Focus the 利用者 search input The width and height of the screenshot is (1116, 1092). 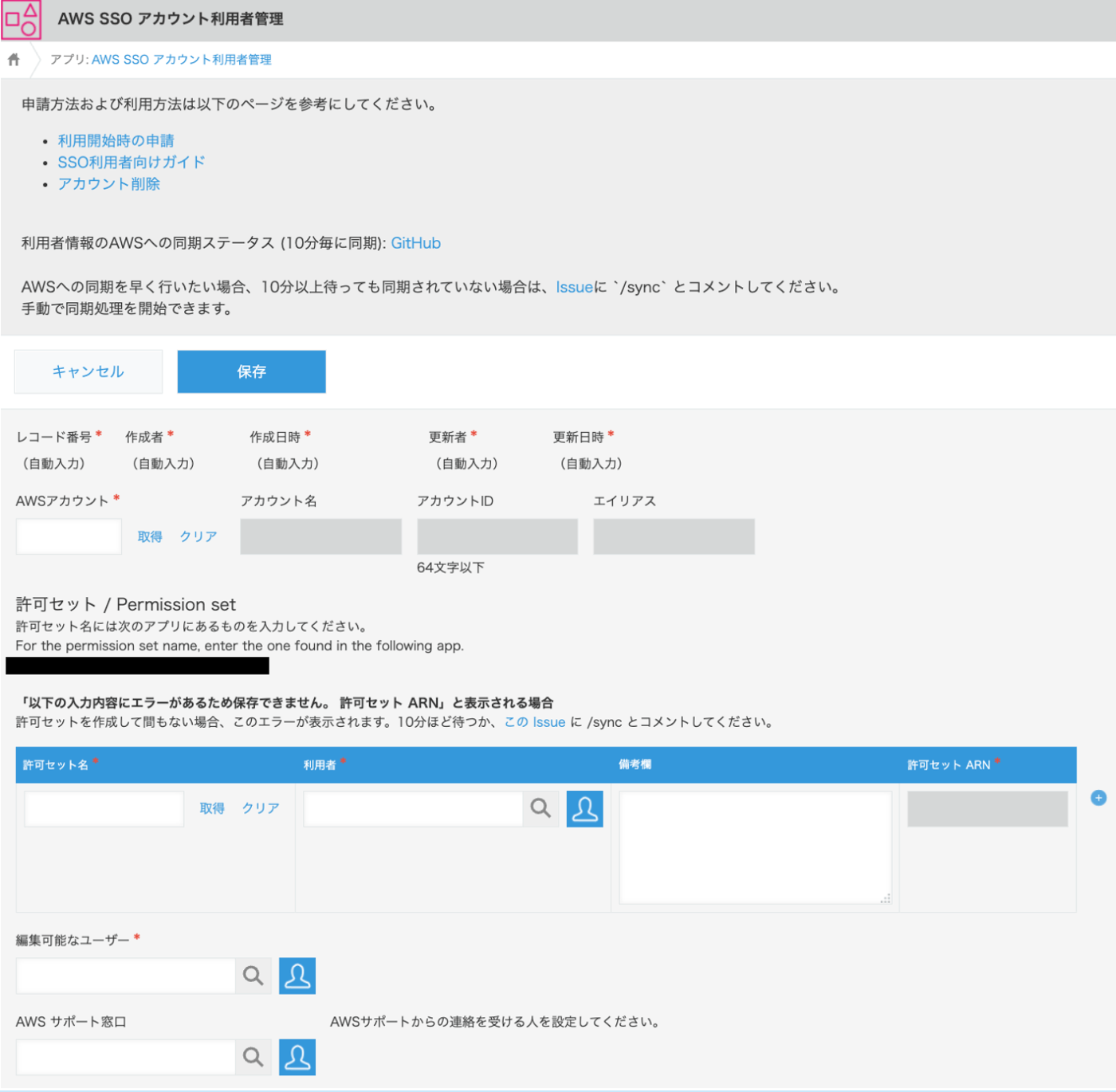pyautogui.click(x=413, y=809)
